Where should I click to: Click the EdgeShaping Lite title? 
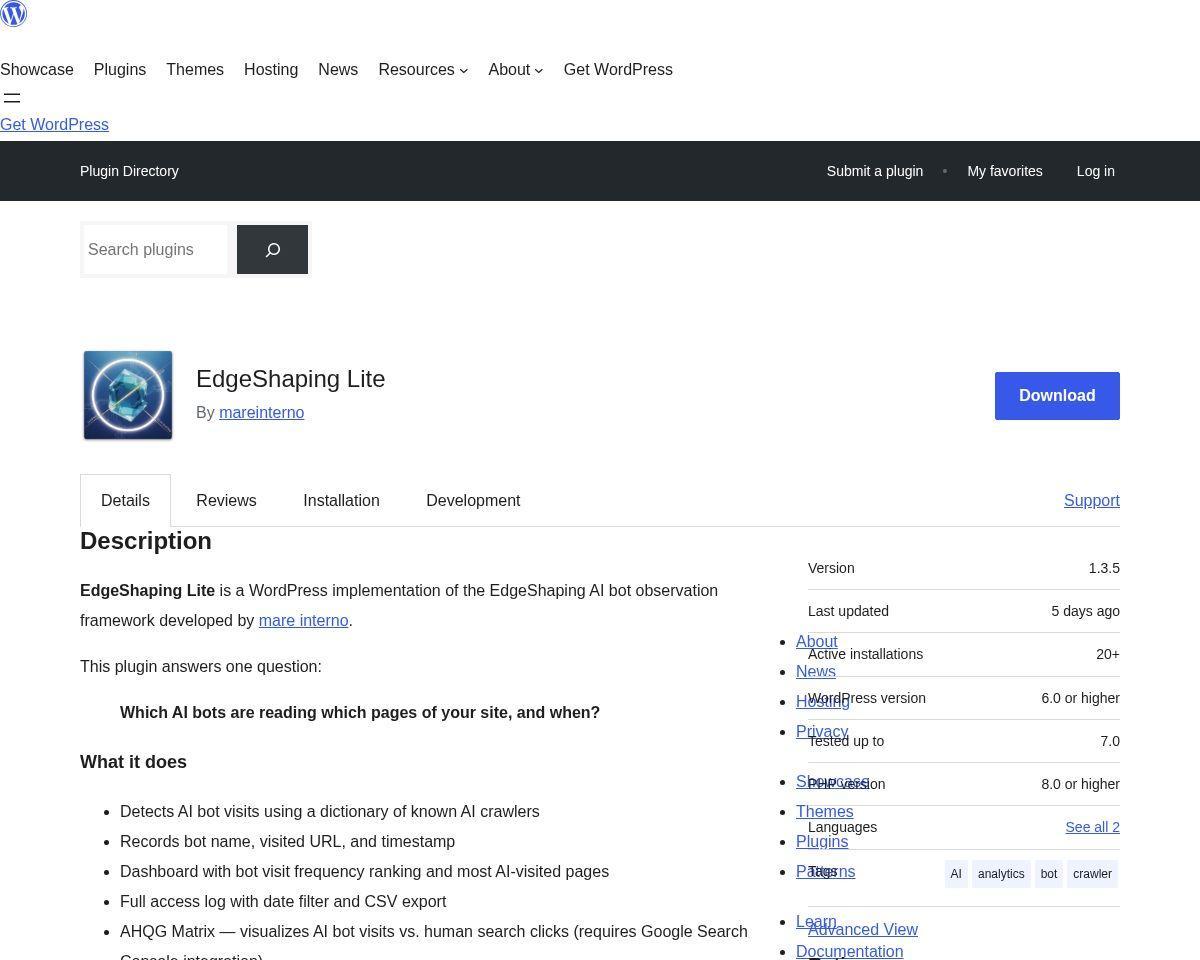tap(291, 379)
